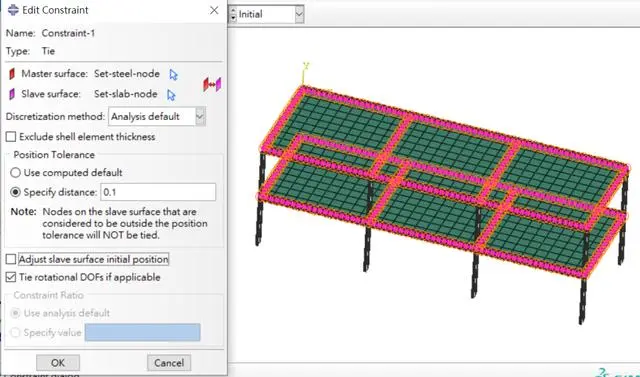Click OK to confirm constraint
This screenshot has height=377, width=640.
click(x=58, y=363)
